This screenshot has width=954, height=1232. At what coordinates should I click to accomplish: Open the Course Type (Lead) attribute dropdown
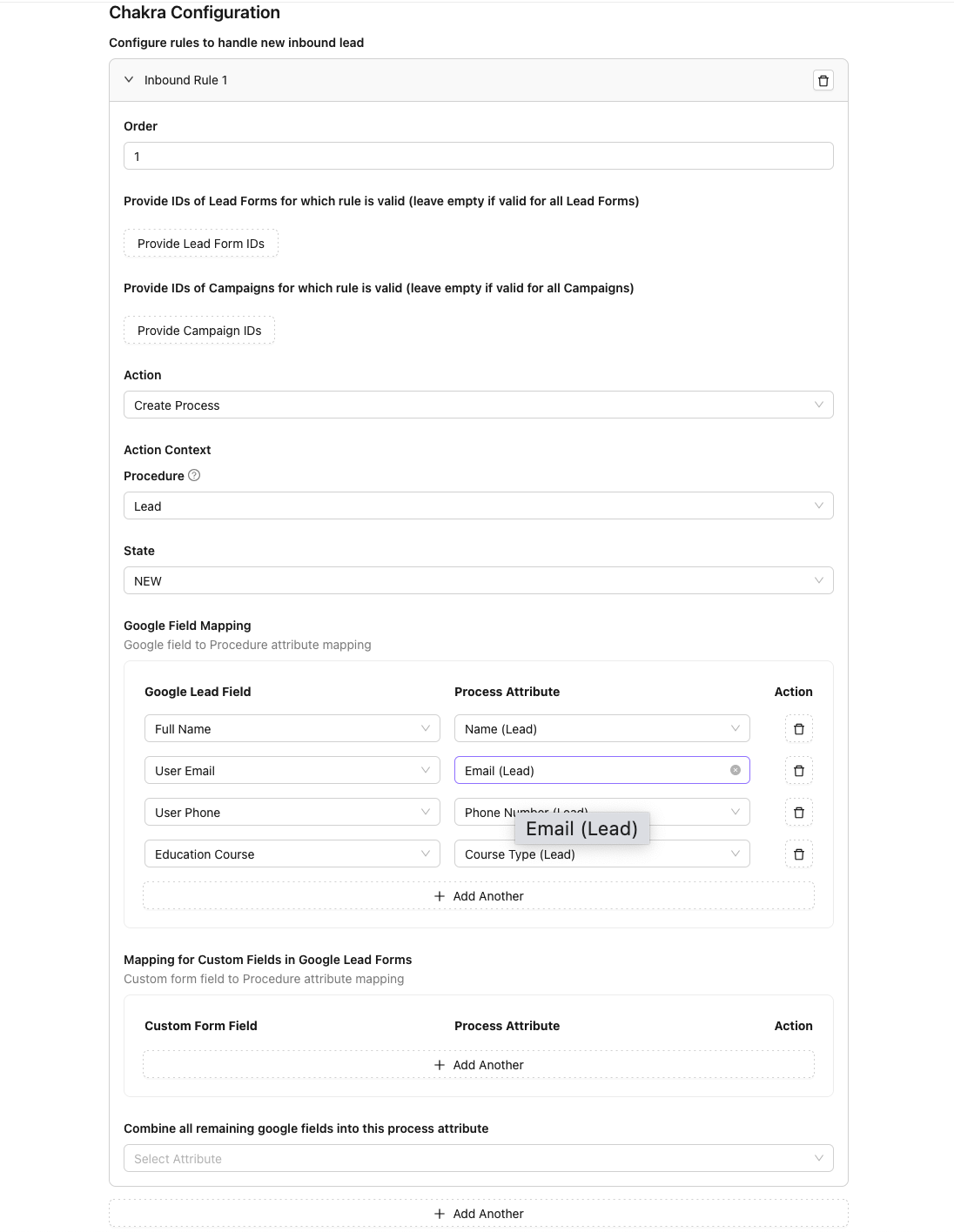pyautogui.click(x=601, y=854)
